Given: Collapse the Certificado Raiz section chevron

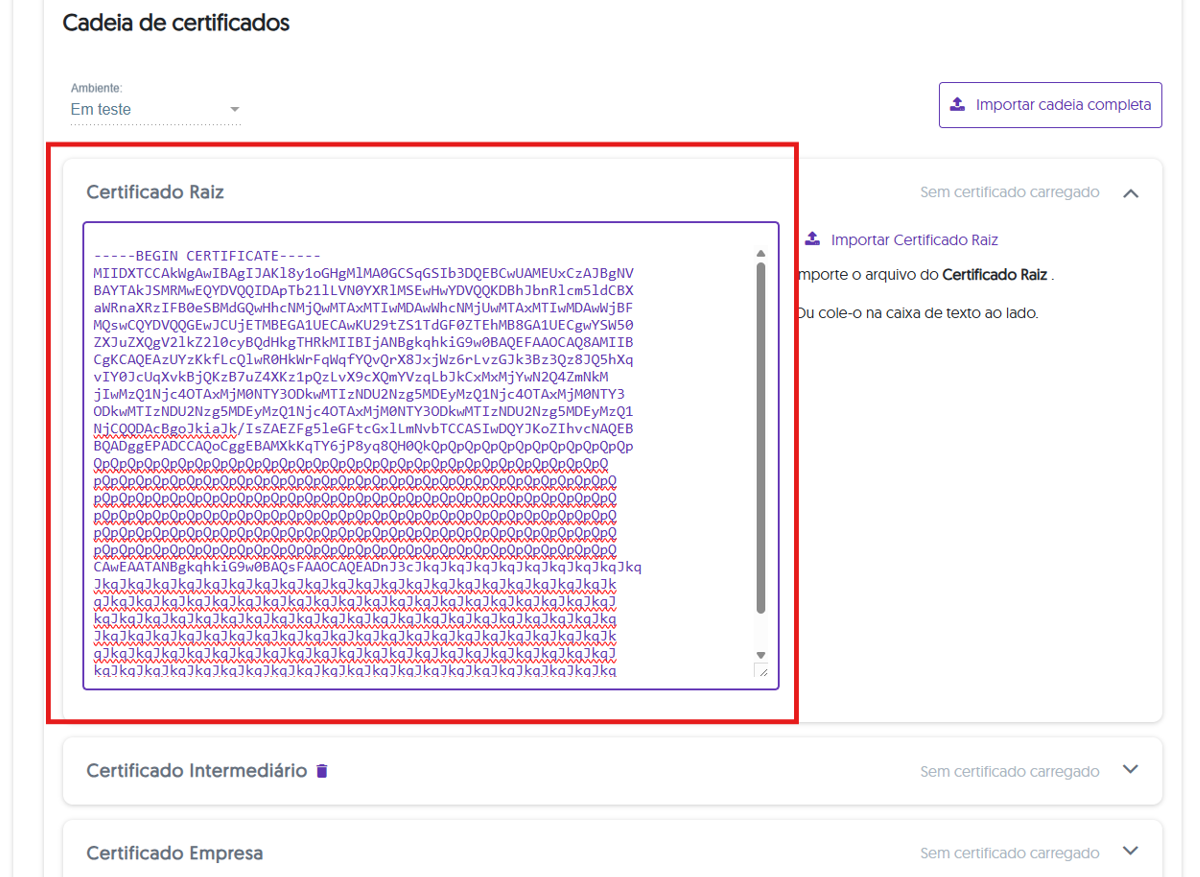Looking at the screenshot, I should 1131,193.
